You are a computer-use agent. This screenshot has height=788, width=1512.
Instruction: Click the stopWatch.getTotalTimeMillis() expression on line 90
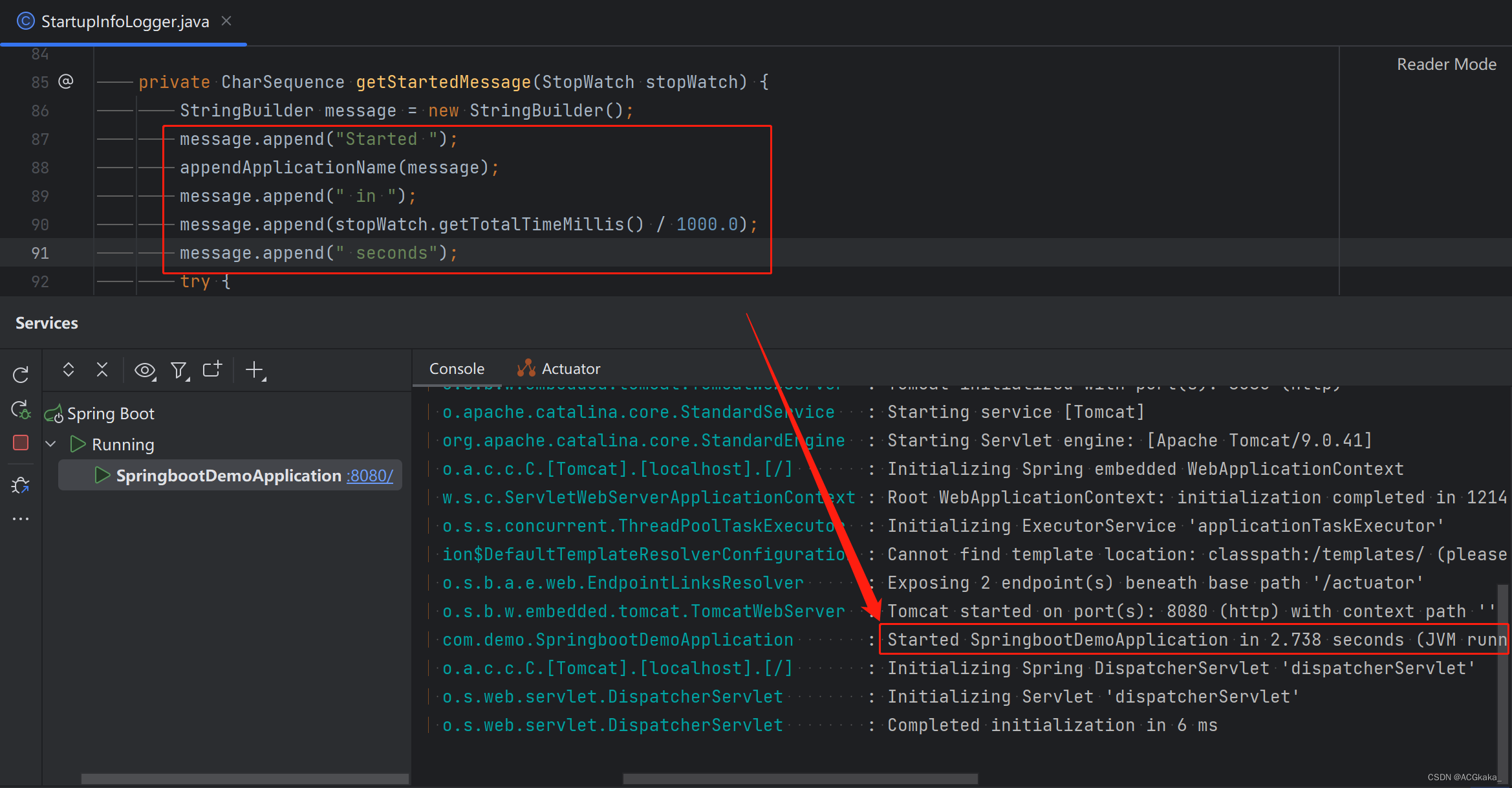click(490, 224)
